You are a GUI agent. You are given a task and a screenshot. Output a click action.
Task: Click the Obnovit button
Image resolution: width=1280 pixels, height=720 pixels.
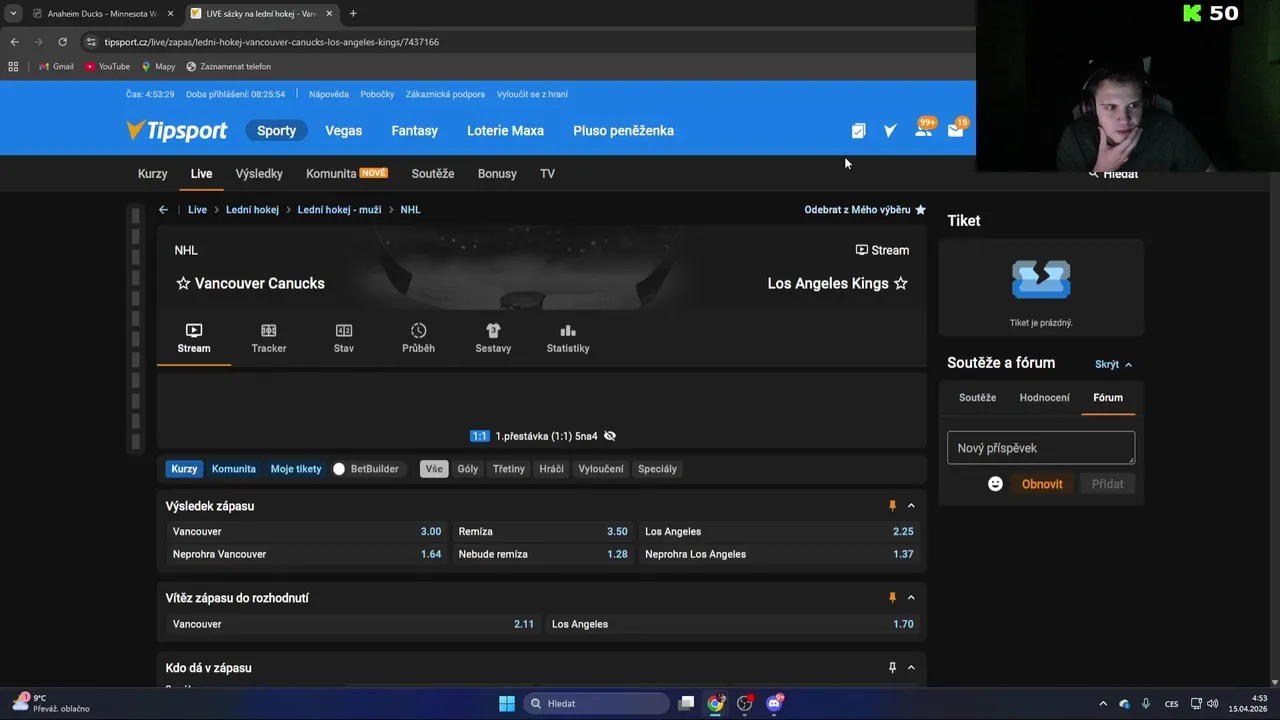[x=1042, y=484]
